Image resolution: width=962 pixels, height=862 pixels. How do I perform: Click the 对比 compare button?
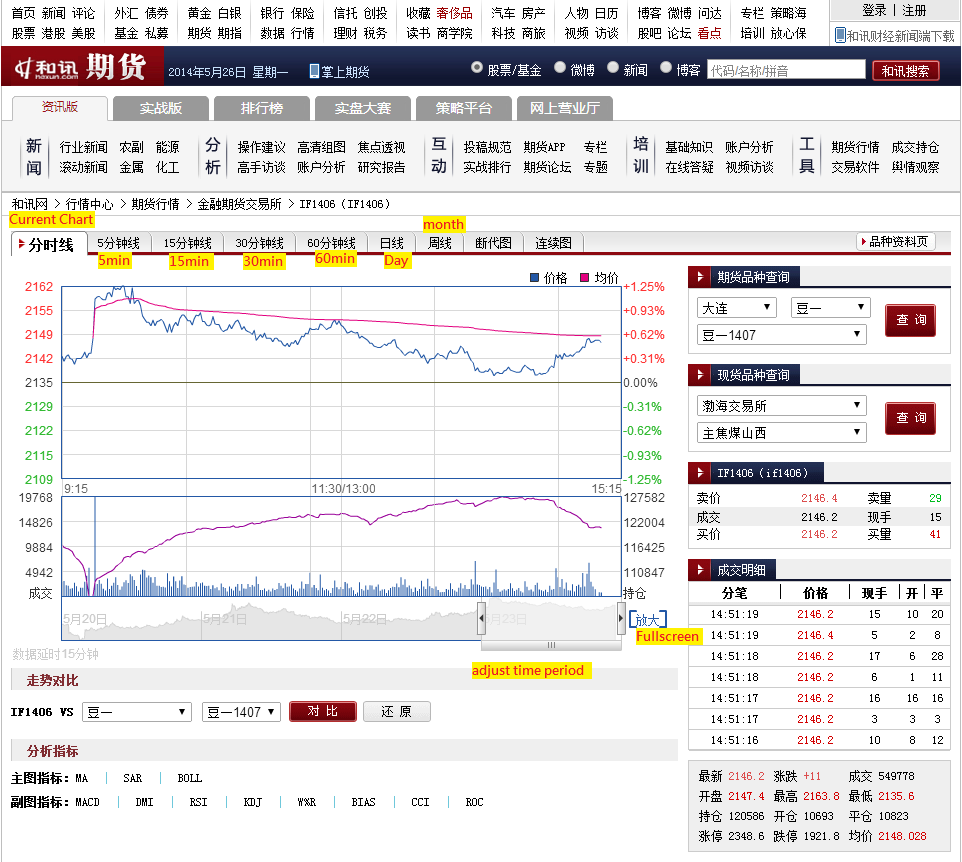tap(323, 711)
